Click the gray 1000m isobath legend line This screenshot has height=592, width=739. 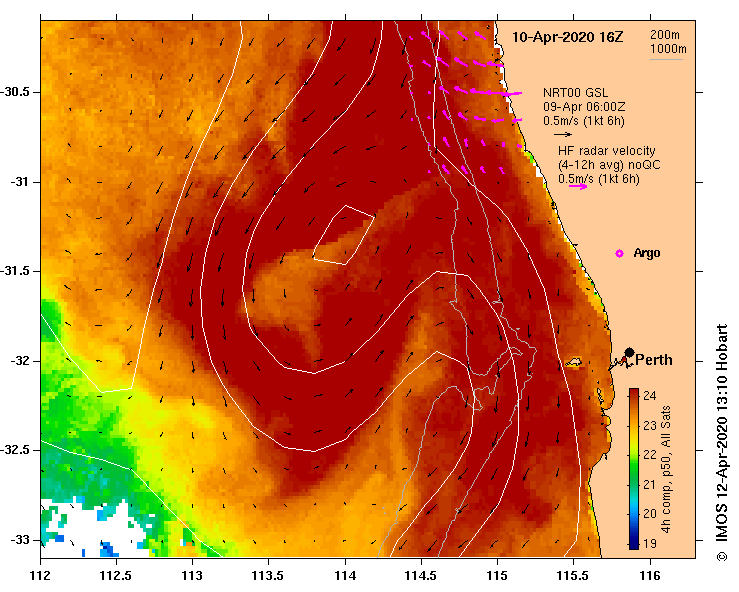[666, 59]
